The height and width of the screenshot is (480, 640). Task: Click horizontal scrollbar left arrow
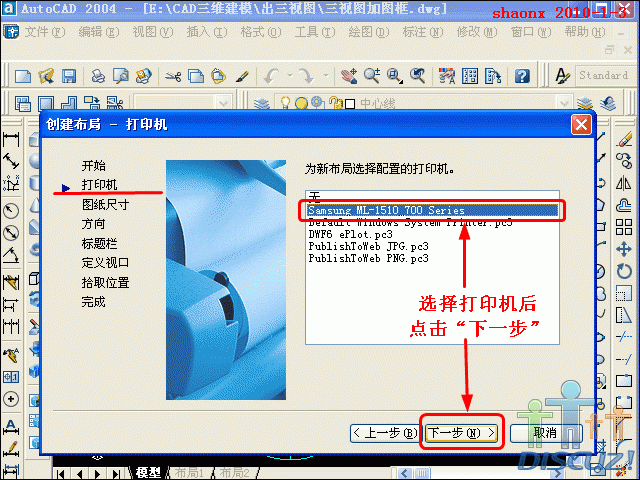405,473
